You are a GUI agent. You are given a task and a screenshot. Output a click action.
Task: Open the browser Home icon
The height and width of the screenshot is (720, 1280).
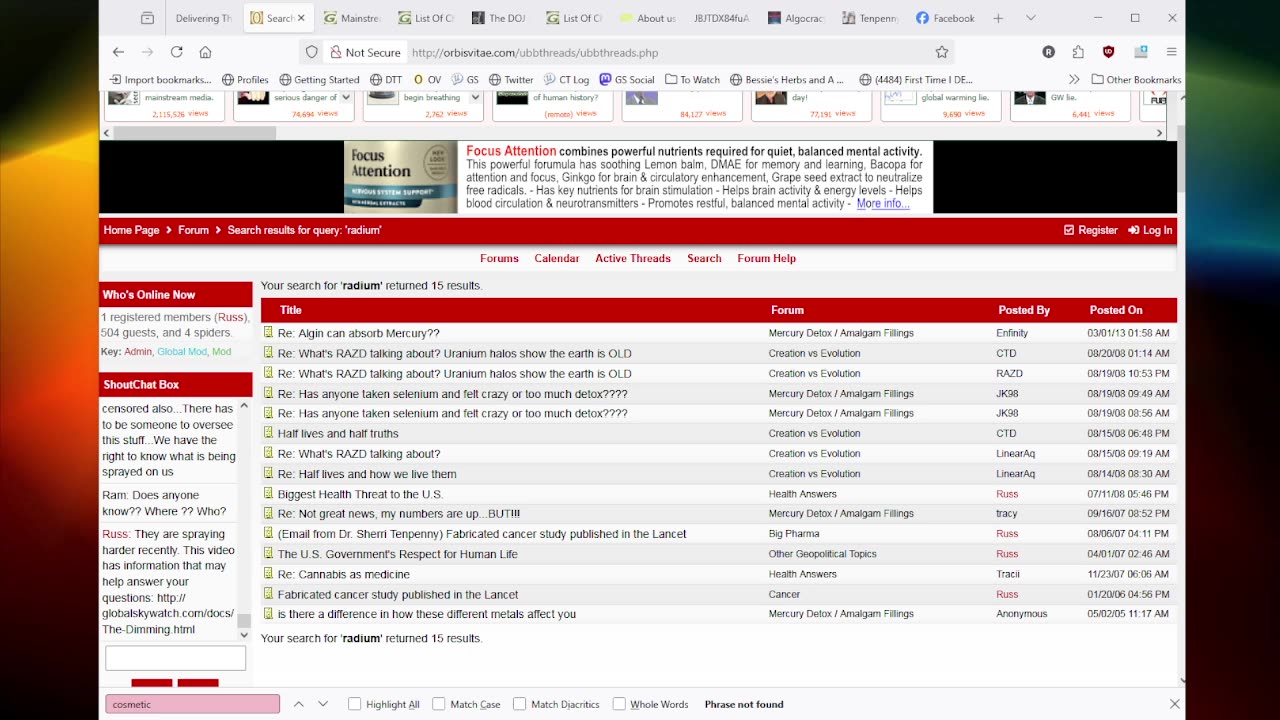pos(205,52)
